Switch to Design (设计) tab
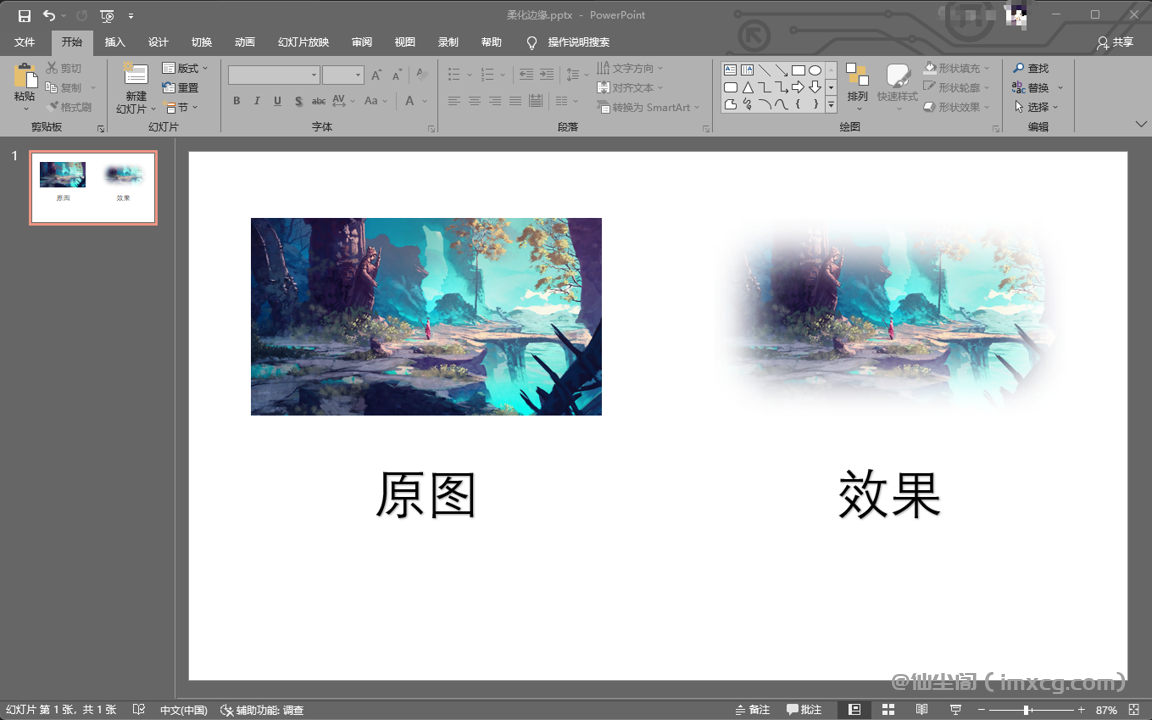The image size is (1152, 720). pyautogui.click(x=158, y=42)
